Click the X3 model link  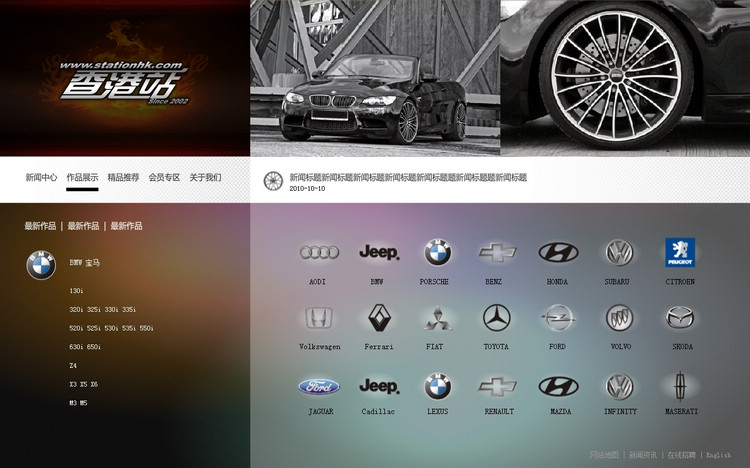pos(73,384)
